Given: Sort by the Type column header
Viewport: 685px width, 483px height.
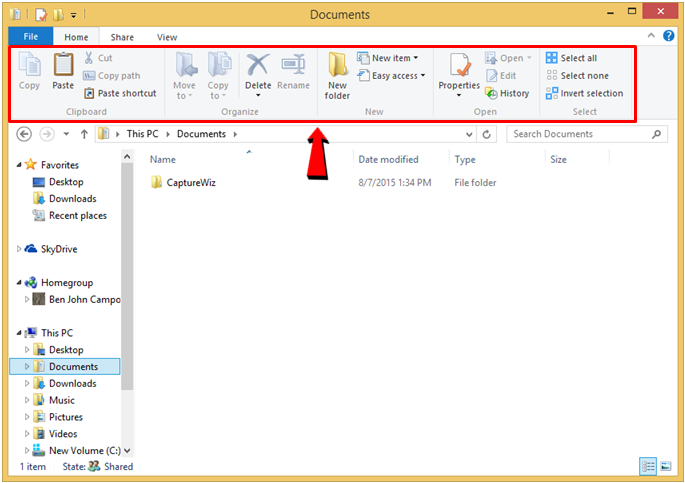Looking at the screenshot, I should coord(465,159).
